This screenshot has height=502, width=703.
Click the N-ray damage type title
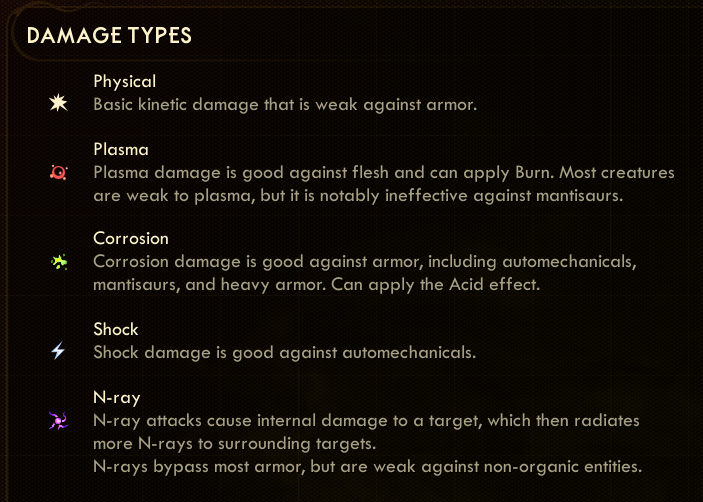tap(117, 398)
